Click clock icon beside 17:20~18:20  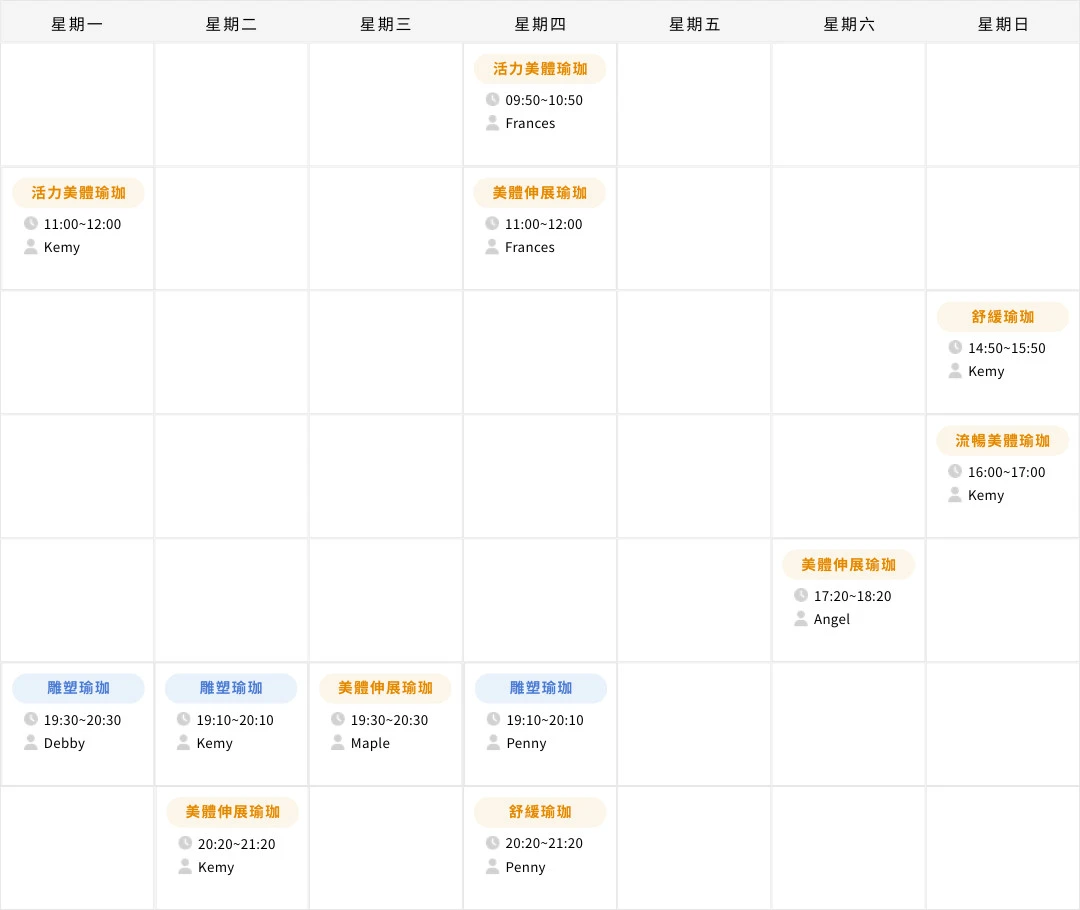click(x=801, y=595)
